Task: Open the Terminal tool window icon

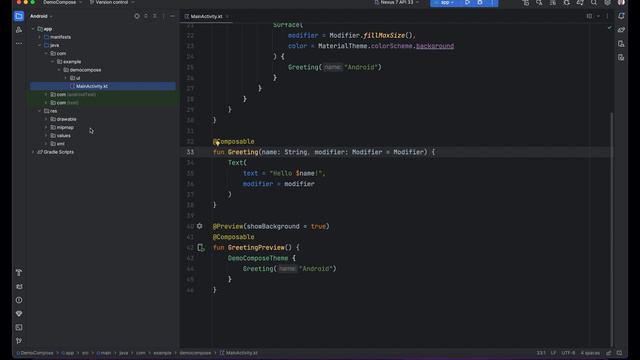Action: [19, 327]
